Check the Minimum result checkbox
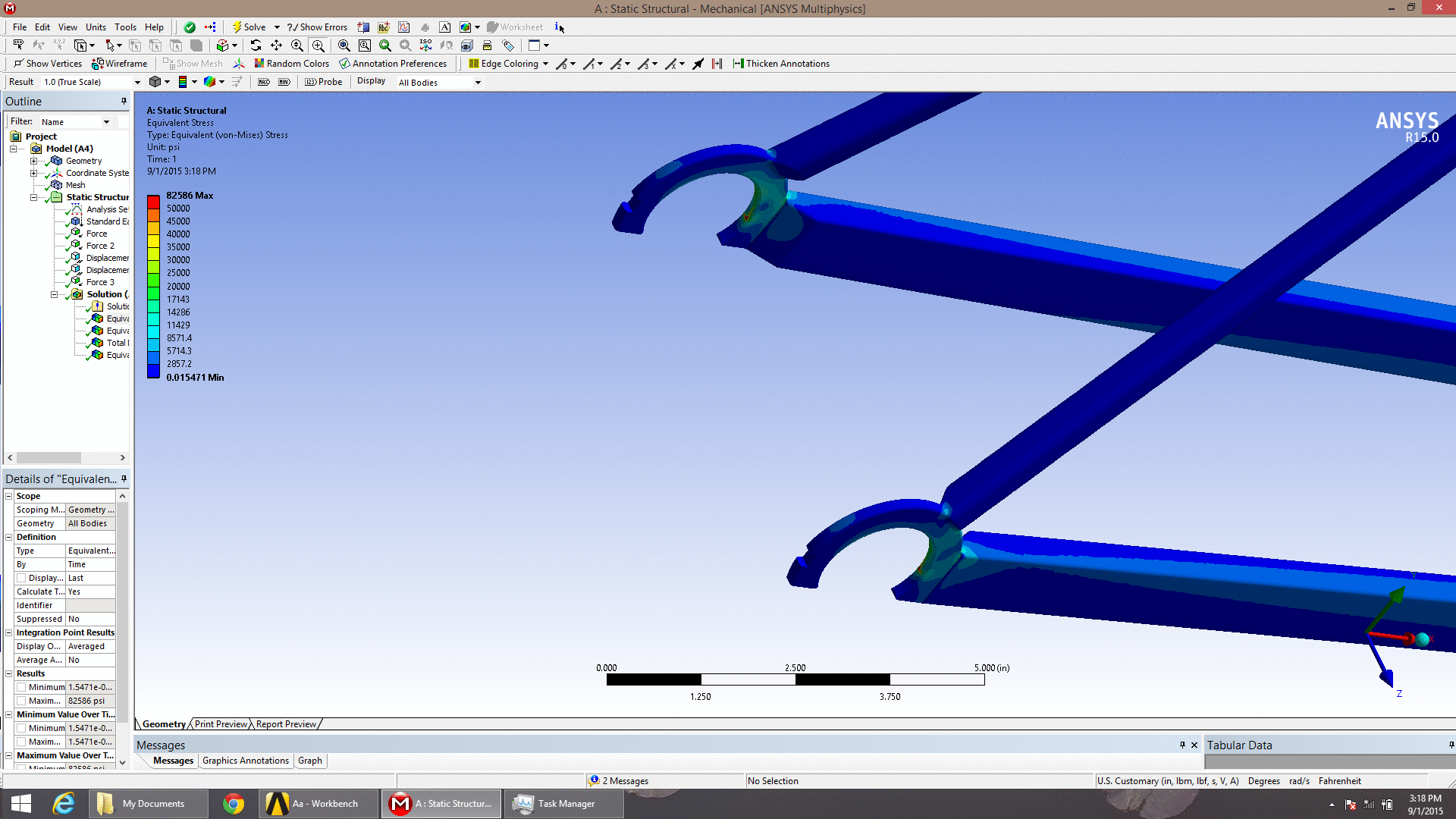Screen dimensions: 1456x819 22,687
